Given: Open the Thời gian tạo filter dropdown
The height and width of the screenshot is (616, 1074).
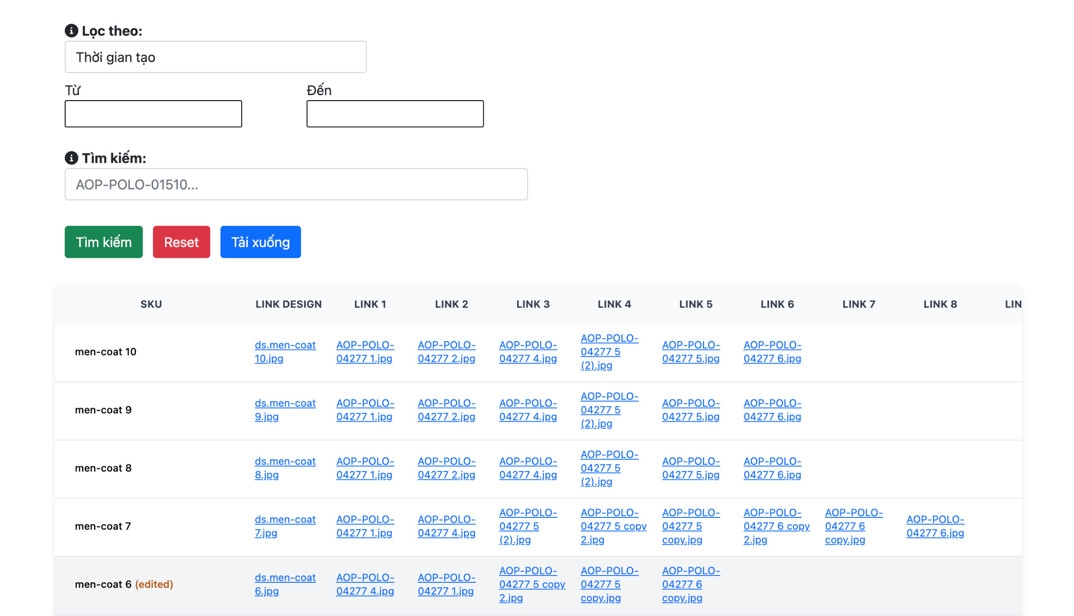Looking at the screenshot, I should point(216,57).
